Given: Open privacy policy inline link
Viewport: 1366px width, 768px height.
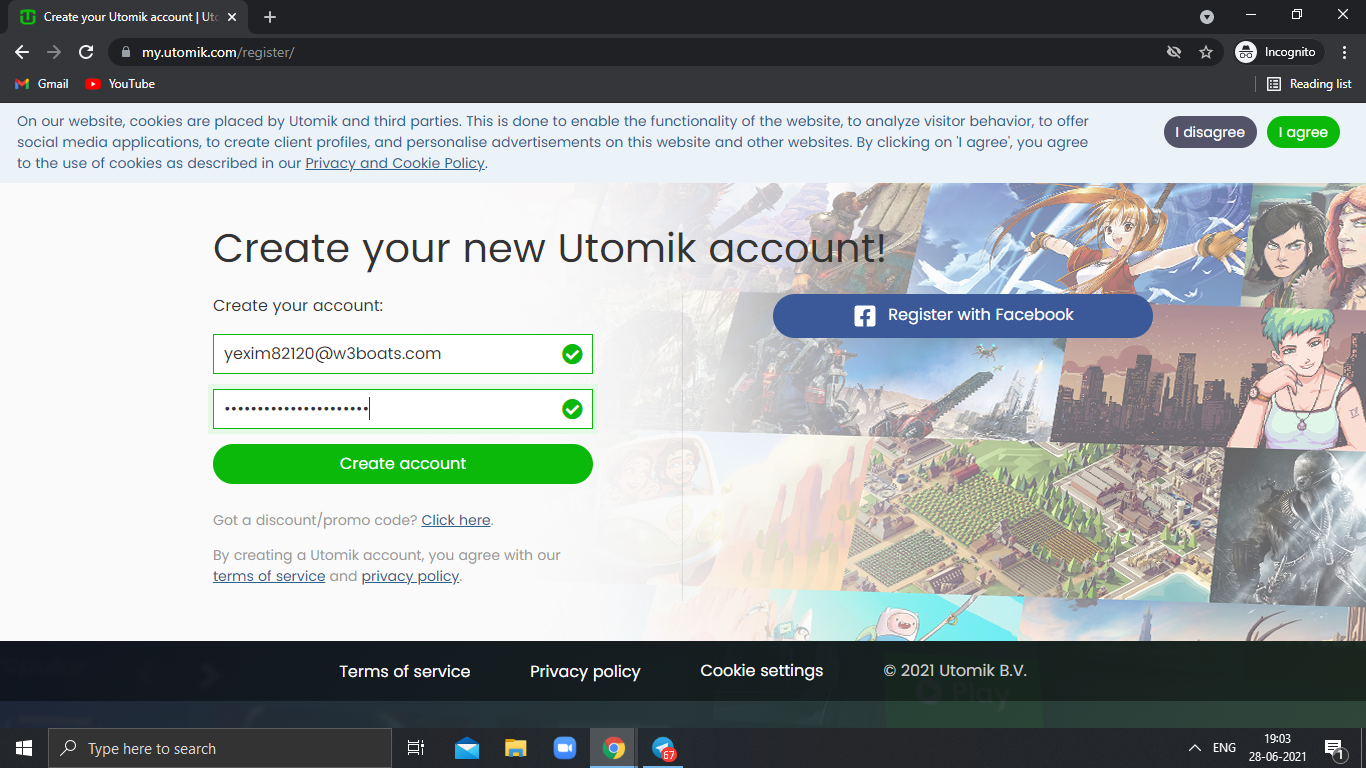Looking at the screenshot, I should 410,576.
